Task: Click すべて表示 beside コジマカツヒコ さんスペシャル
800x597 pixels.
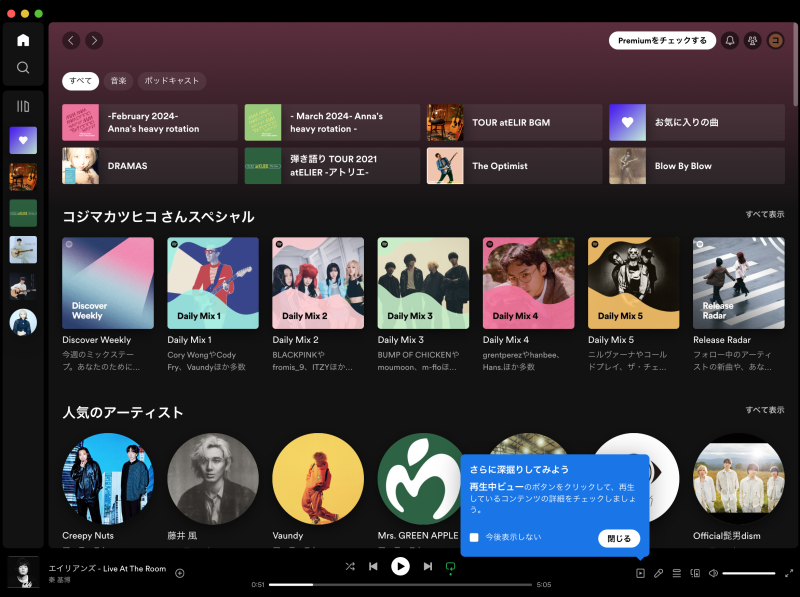Action: click(765, 214)
